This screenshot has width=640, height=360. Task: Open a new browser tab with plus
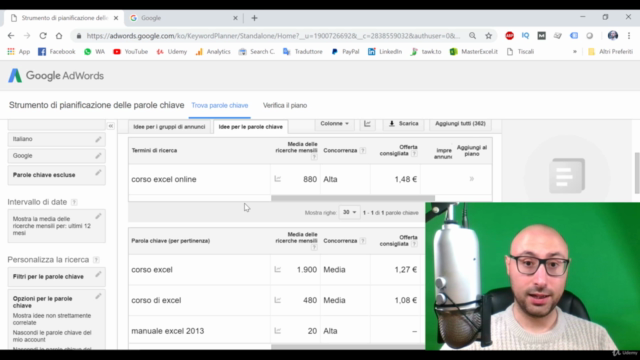pyautogui.click(x=254, y=18)
